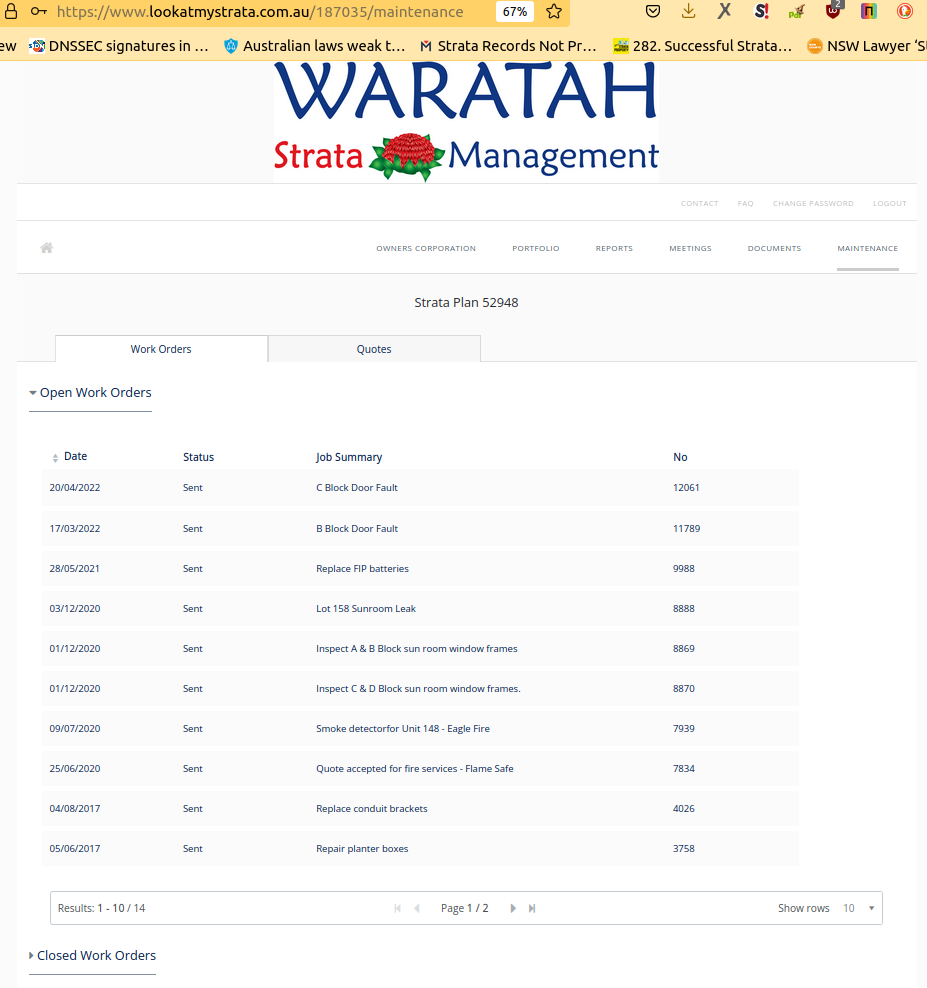Viewport: 927px width, 988px height.
Task: Open the Meetings menu item
Action: (x=691, y=248)
